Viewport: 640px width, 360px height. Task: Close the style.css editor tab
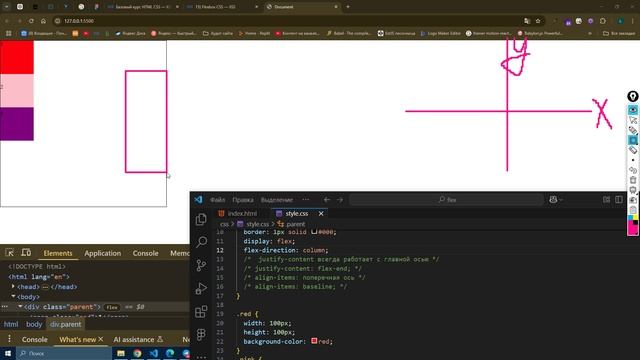(x=321, y=213)
